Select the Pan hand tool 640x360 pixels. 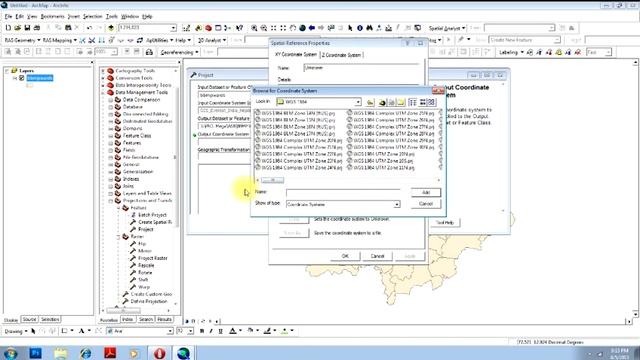click(x=293, y=28)
